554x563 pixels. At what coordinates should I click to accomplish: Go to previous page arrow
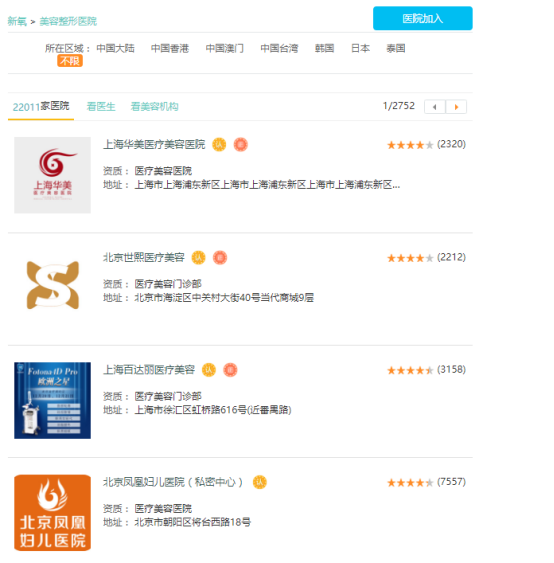coord(435,107)
